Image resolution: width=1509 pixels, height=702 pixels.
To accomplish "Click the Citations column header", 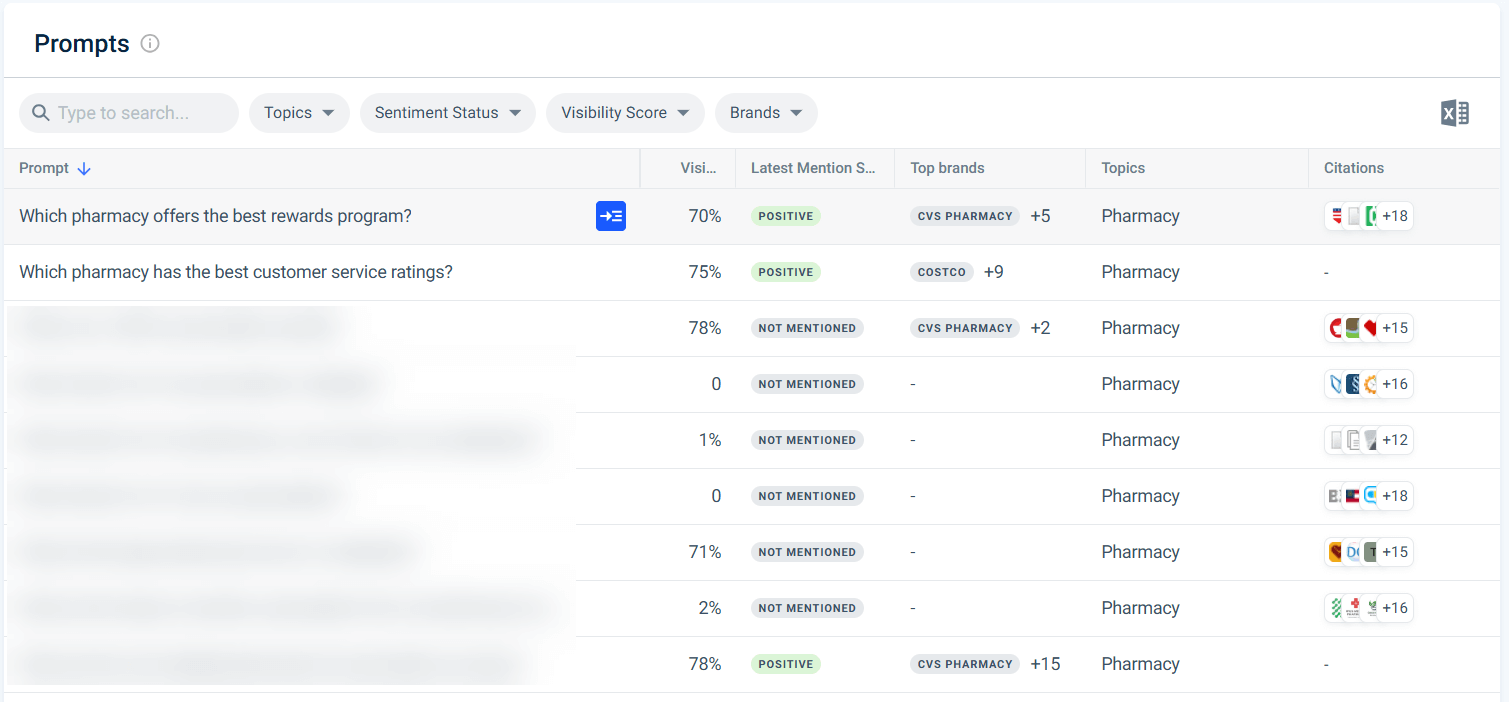I will [1354, 168].
